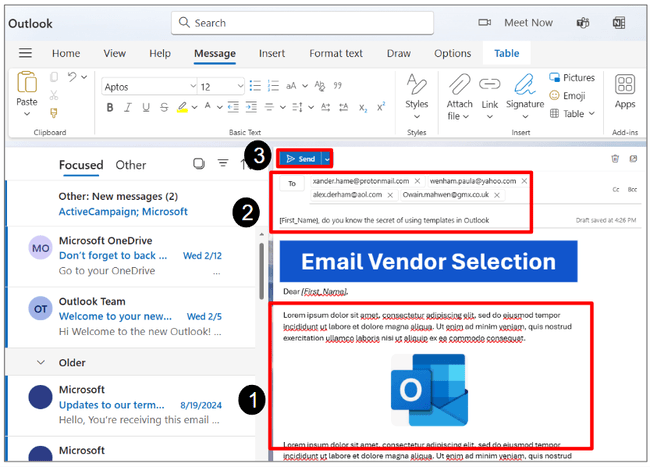The image size is (650, 467).
Task: Toggle Italic formatting
Action: pos(127,107)
